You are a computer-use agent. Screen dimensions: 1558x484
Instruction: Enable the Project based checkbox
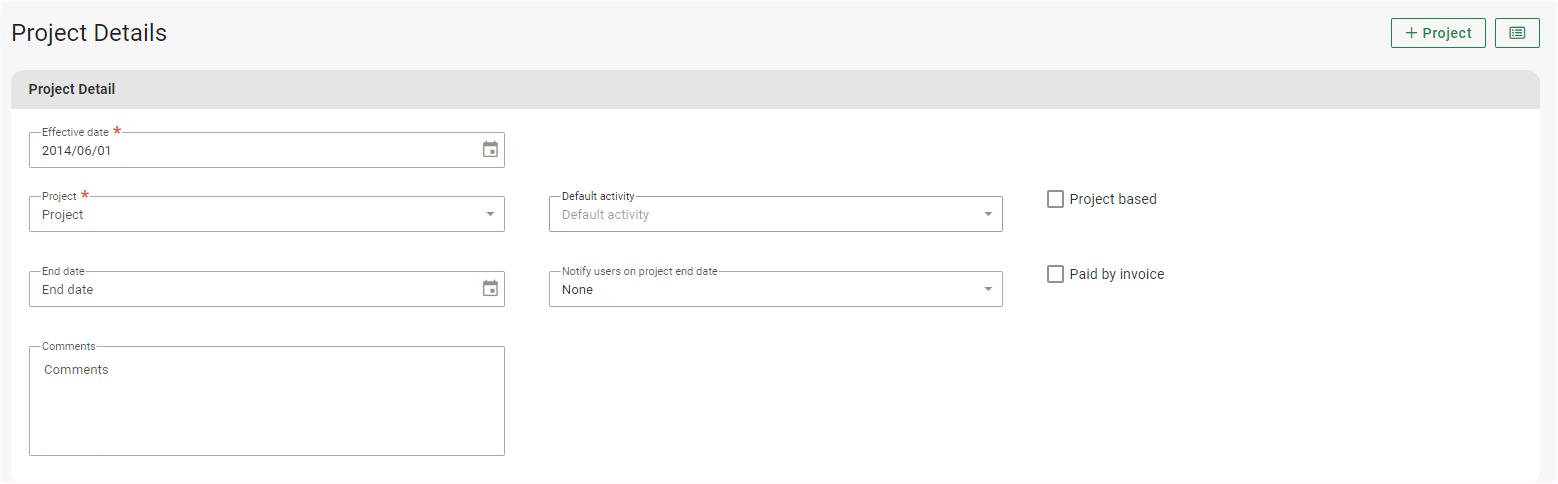point(1055,199)
